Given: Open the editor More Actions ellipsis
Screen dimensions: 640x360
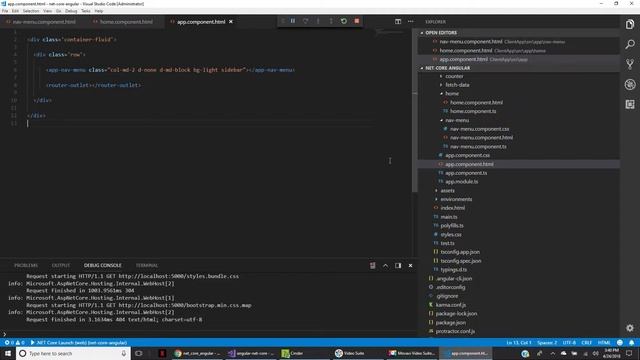Looking at the screenshot, I should 411,21.
